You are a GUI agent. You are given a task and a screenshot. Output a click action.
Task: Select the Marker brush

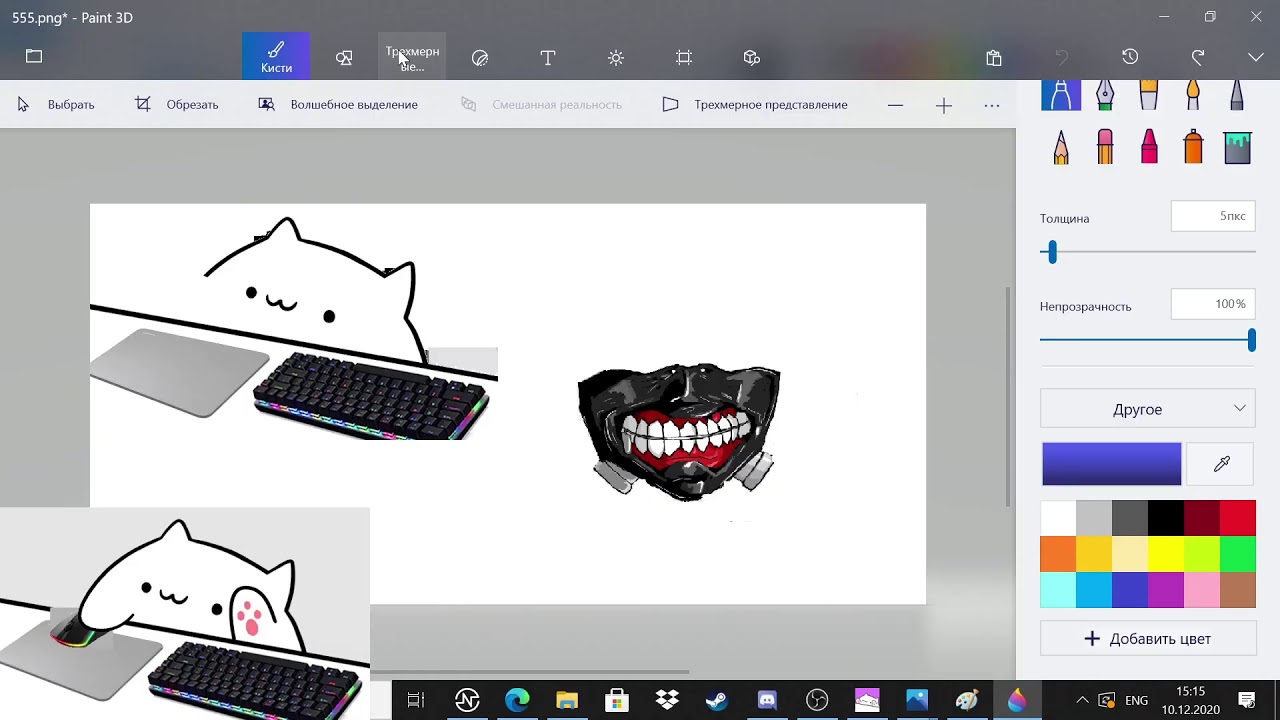pyautogui.click(x=1061, y=95)
